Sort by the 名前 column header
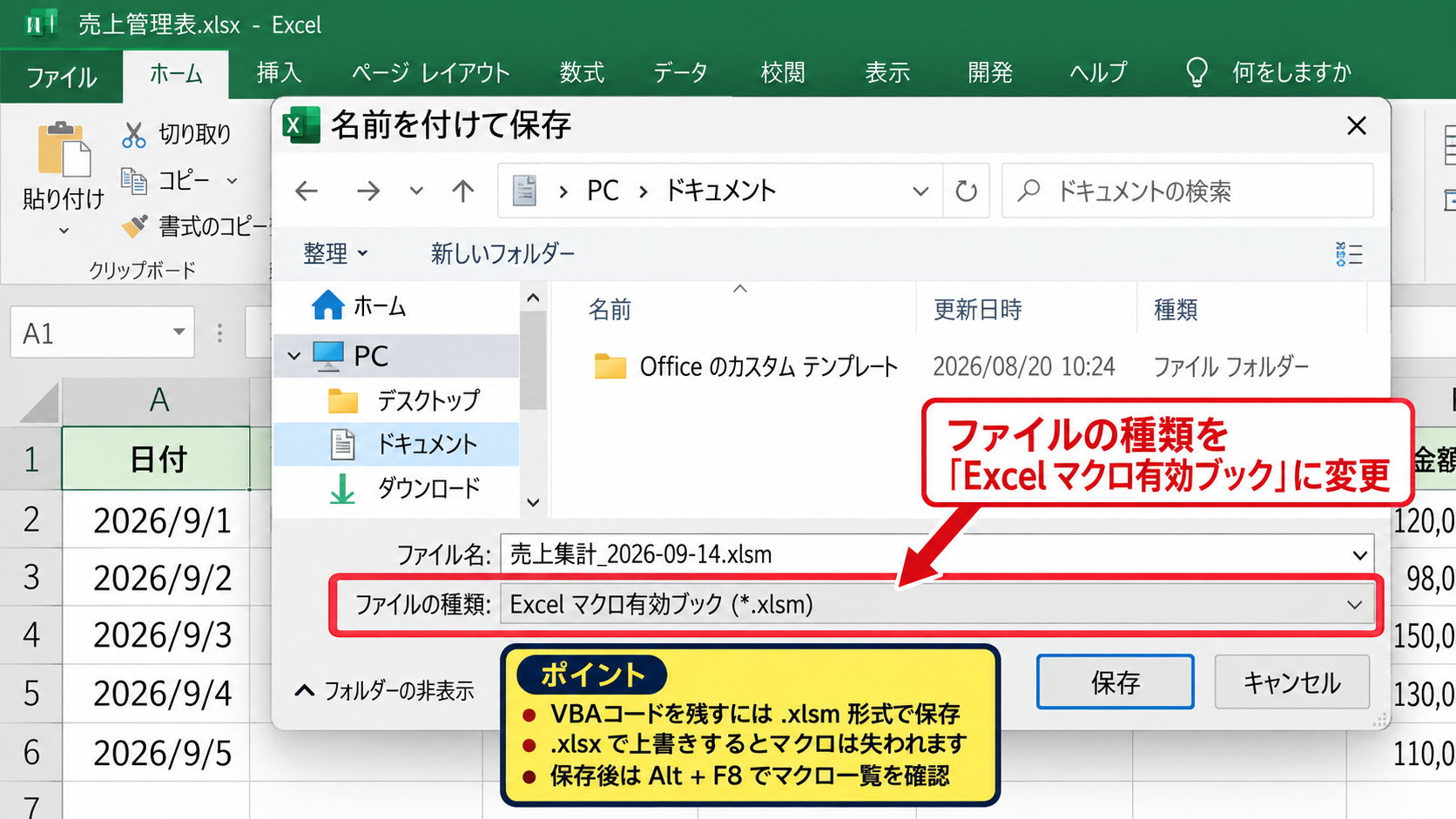1456x819 pixels. (x=610, y=309)
